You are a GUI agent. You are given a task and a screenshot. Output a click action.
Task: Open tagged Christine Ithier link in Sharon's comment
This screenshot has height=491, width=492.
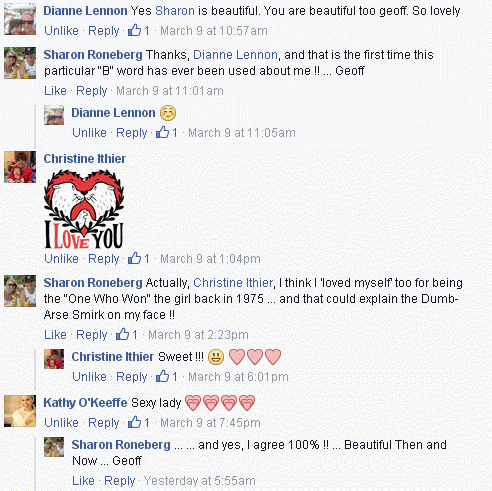coord(233,283)
